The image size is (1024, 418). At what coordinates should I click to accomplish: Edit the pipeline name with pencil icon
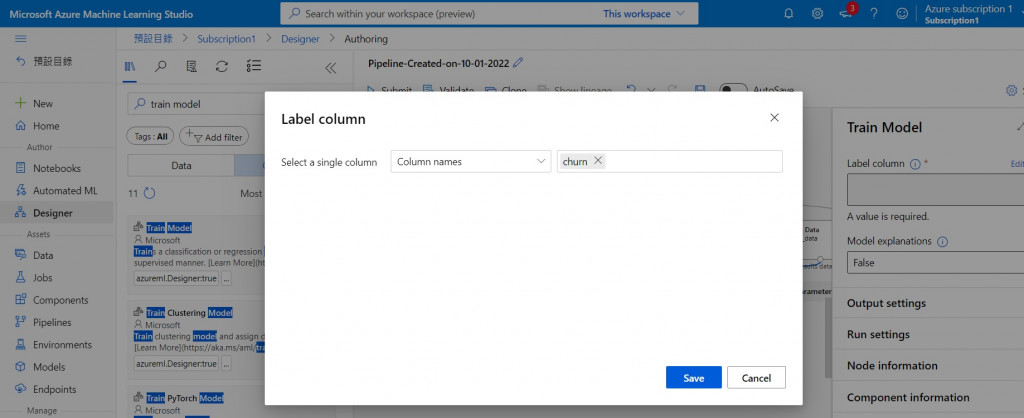pos(519,63)
